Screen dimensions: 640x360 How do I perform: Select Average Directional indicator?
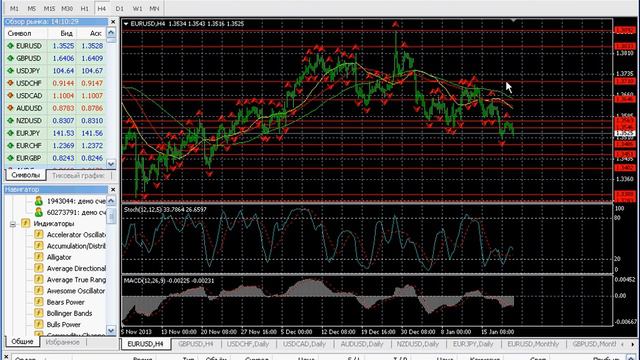click(x=76, y=269)
